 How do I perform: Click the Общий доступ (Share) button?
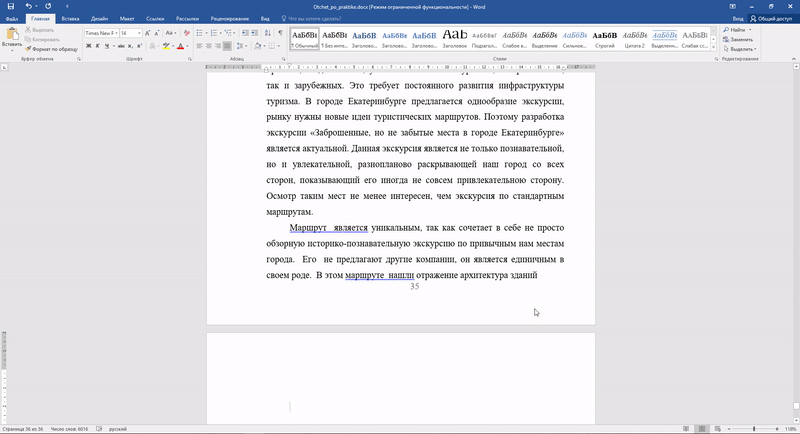[x=771, y=19]
